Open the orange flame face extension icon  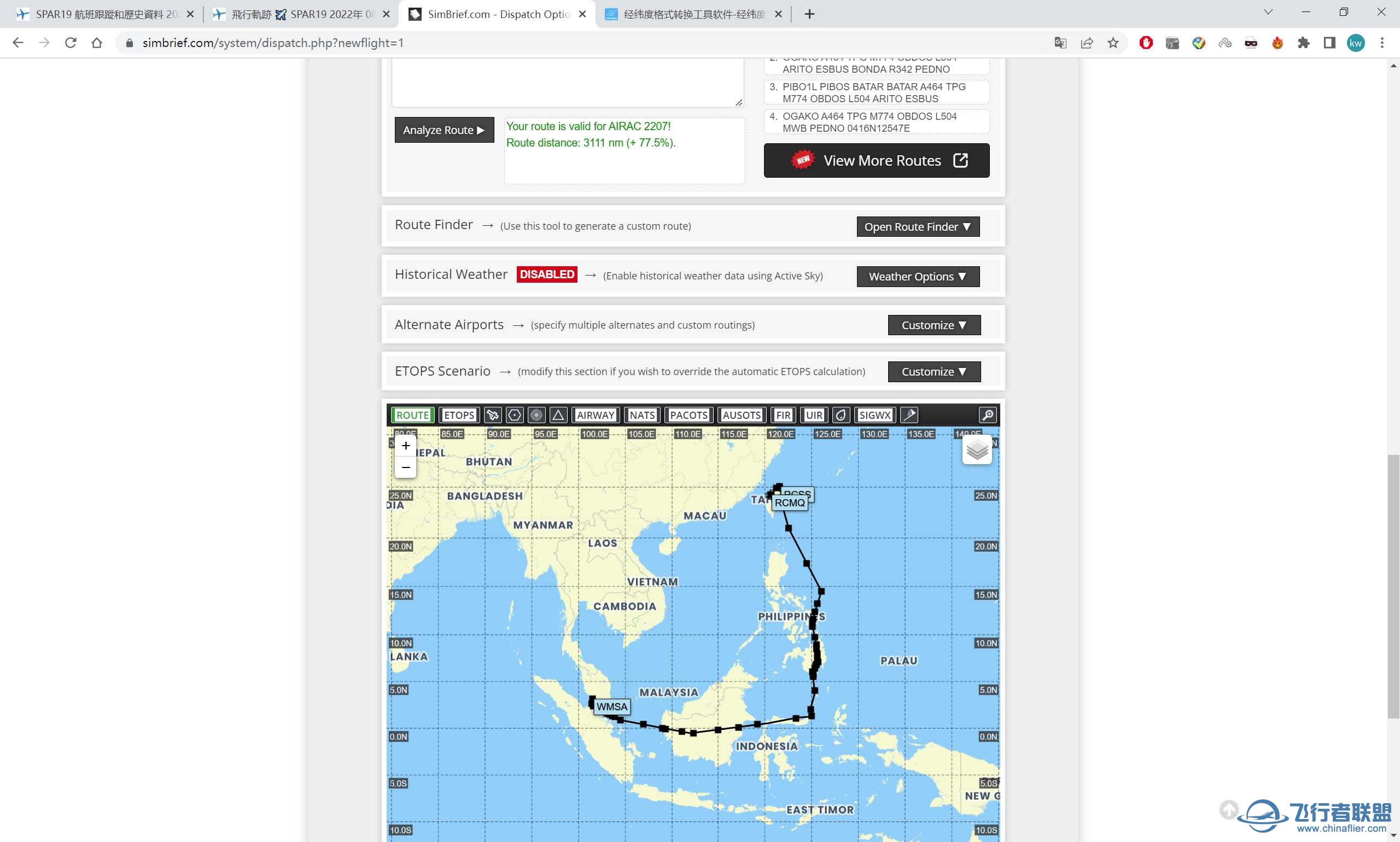coord(1277,43)
